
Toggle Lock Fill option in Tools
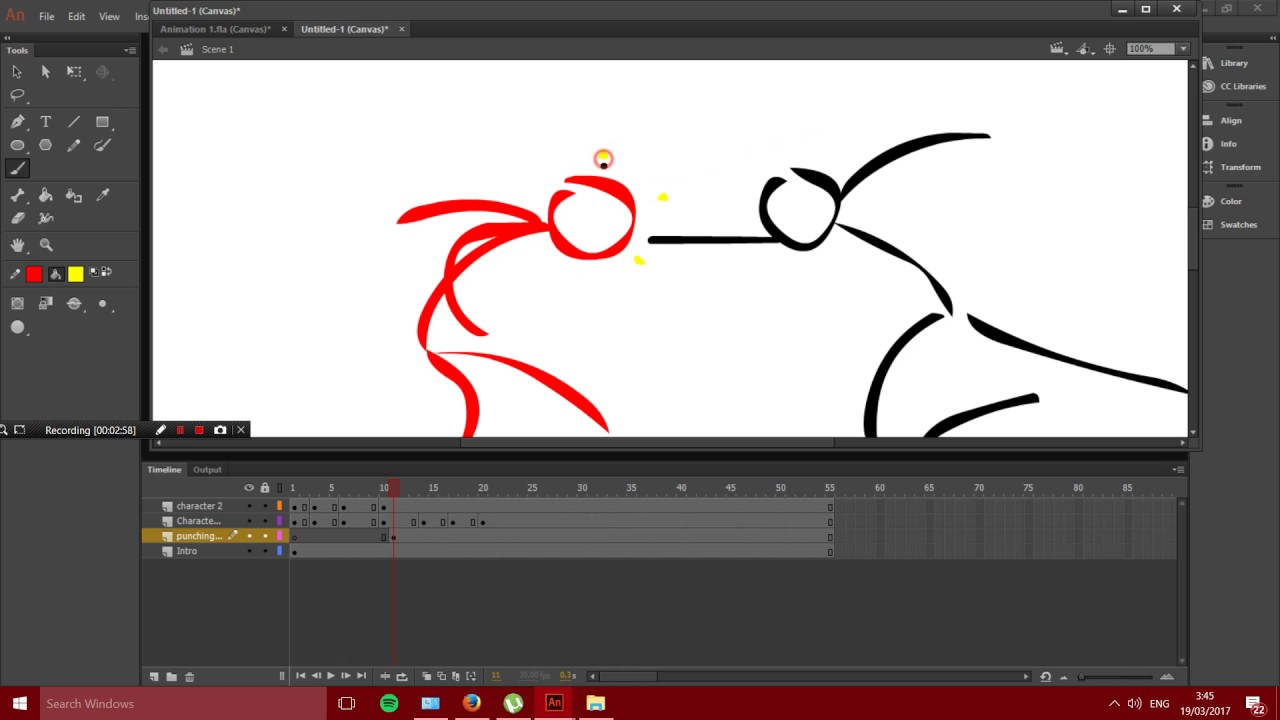45,304
